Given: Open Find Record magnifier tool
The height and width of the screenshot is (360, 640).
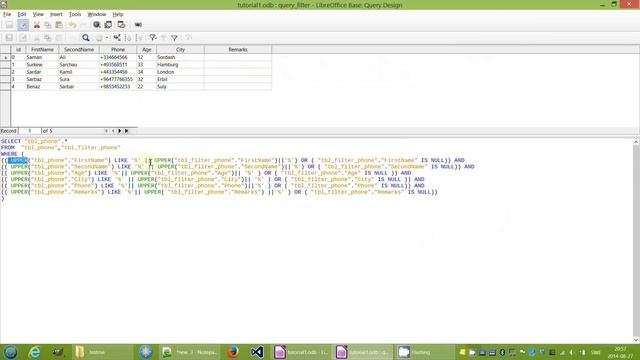Looking at the screenshot, I should point(86,38).
